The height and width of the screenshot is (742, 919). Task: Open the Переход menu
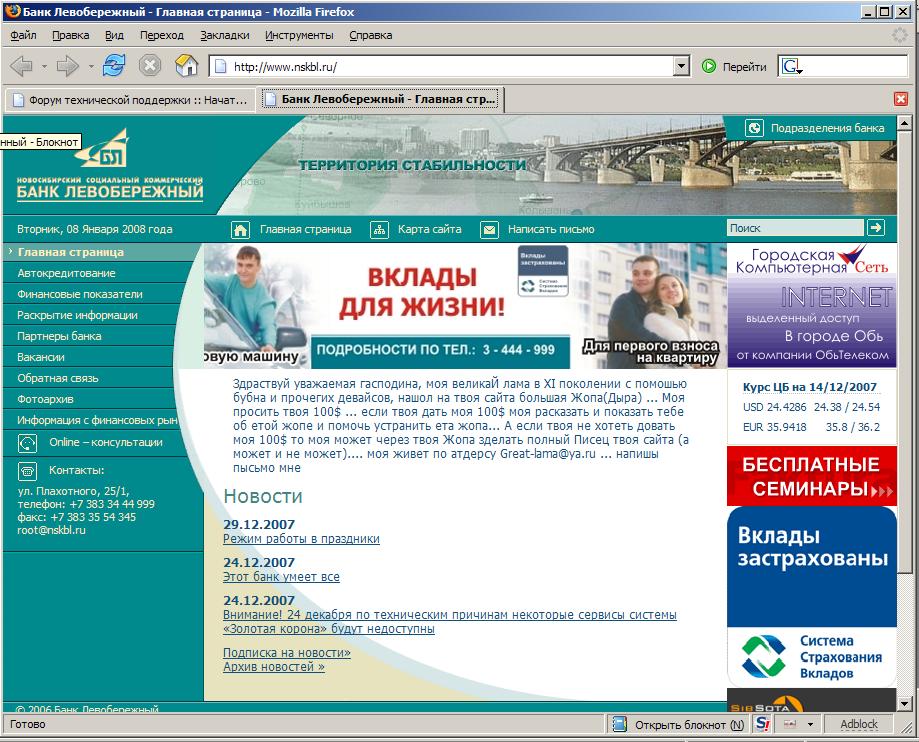pyautogui.click(x=162, y=35)
